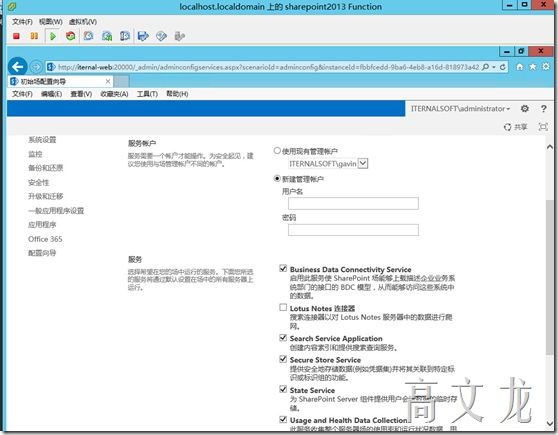Image resolution: width=558 pixels, height=435 pixels.
Task: Toggle Business Data Connectivity Service checkbox
Action: [x=283, y=268]
